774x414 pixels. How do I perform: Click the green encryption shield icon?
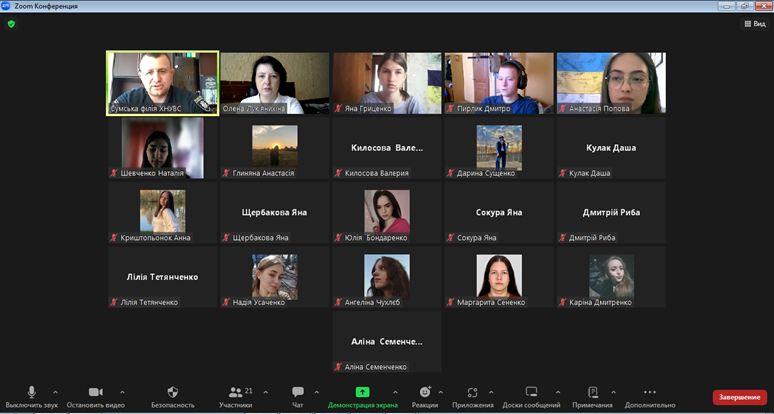[11, 24]
